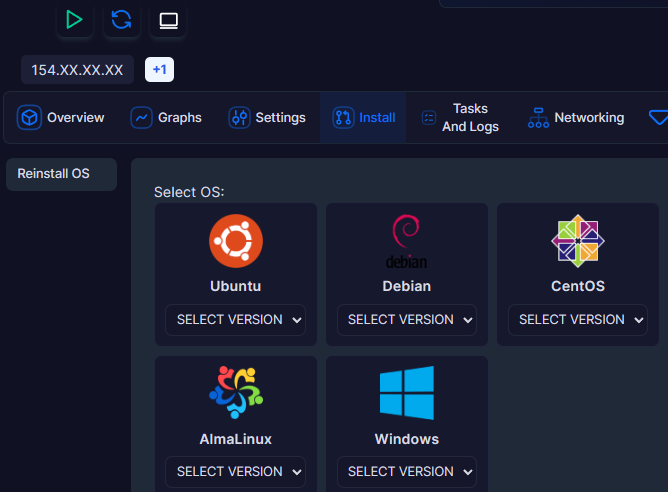
Task: Open CentOS SELECT VERSION dropdown
Action: (x=578, y=319)
